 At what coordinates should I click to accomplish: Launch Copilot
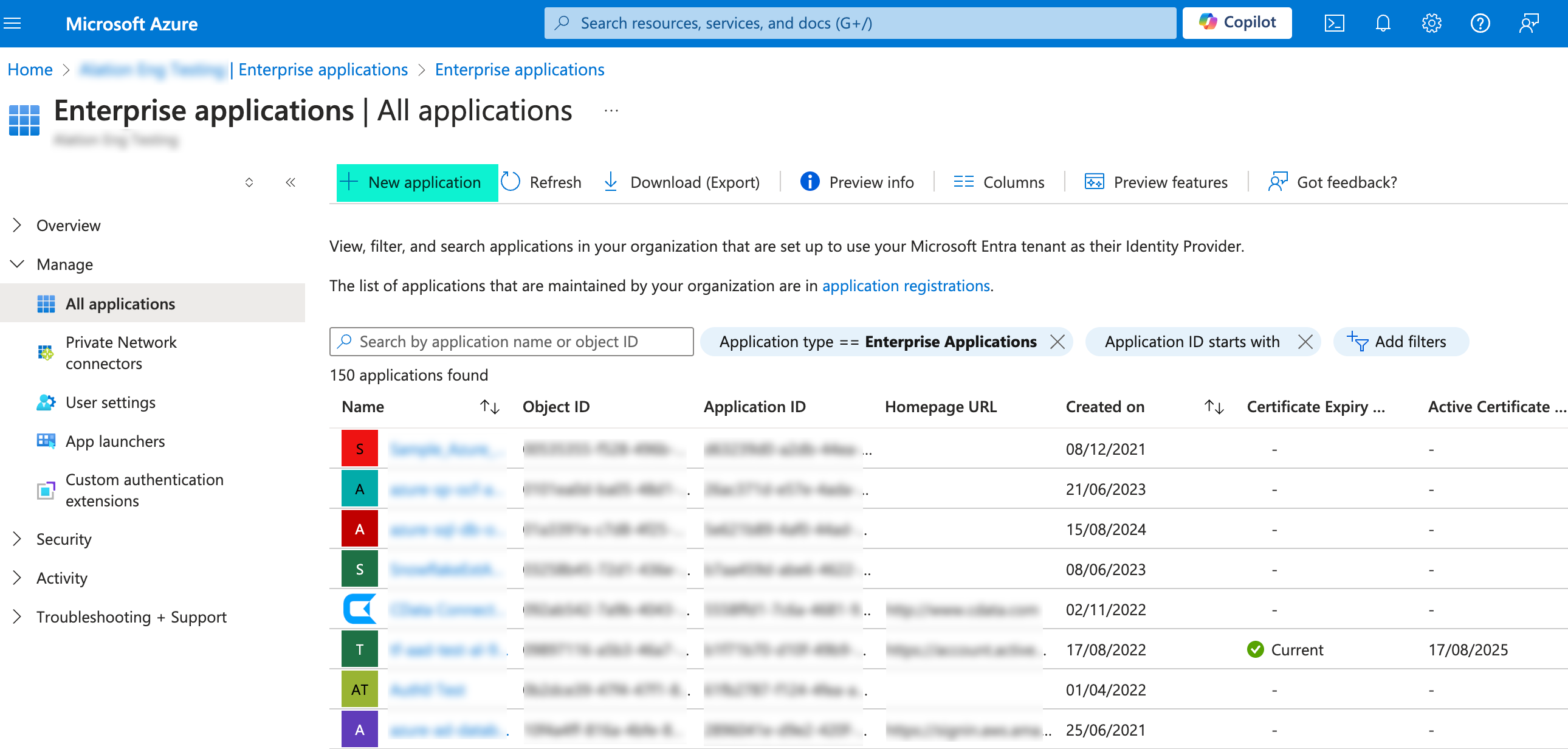tap(1237, 23)
